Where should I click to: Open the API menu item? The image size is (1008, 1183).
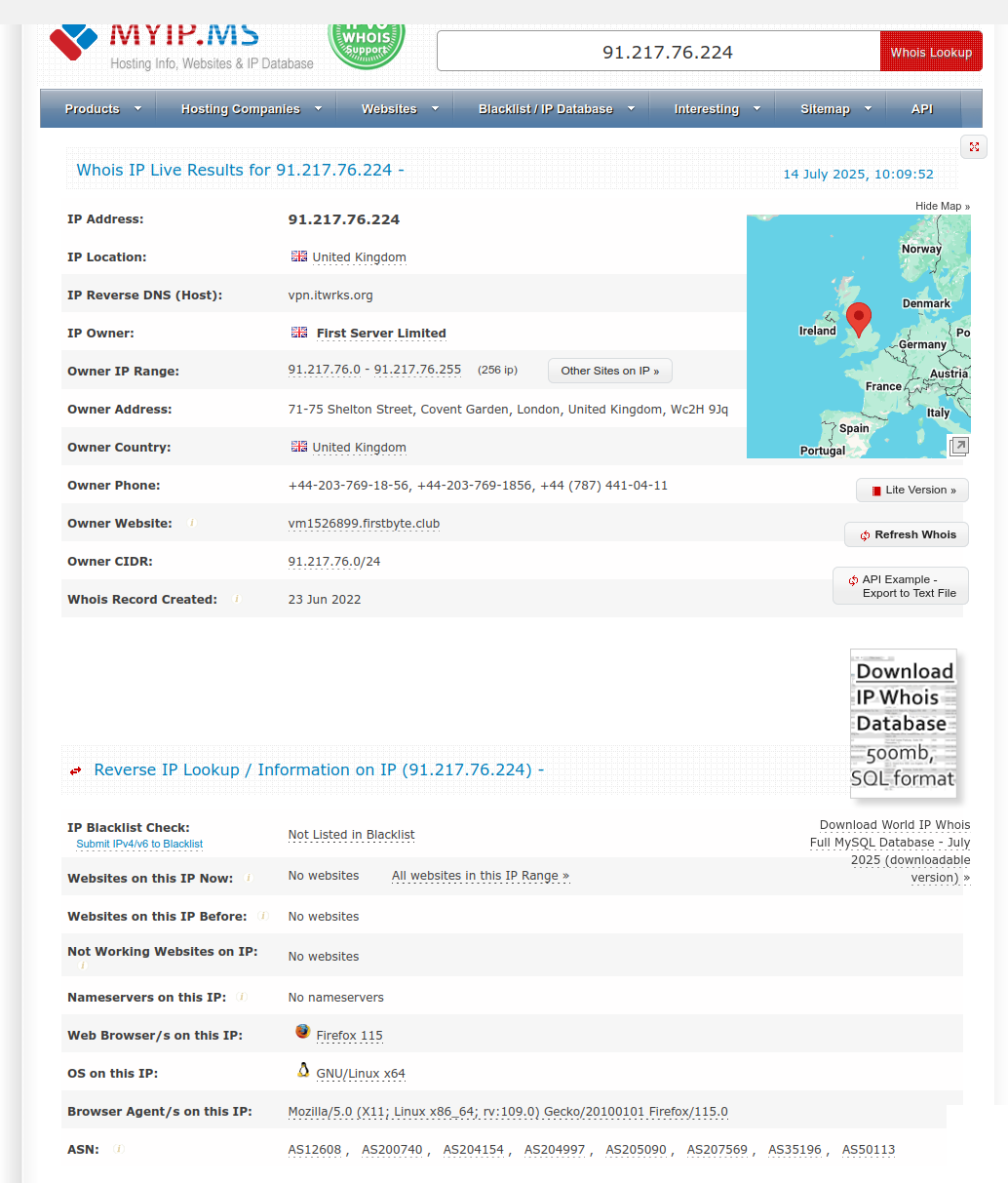[921, 109]
